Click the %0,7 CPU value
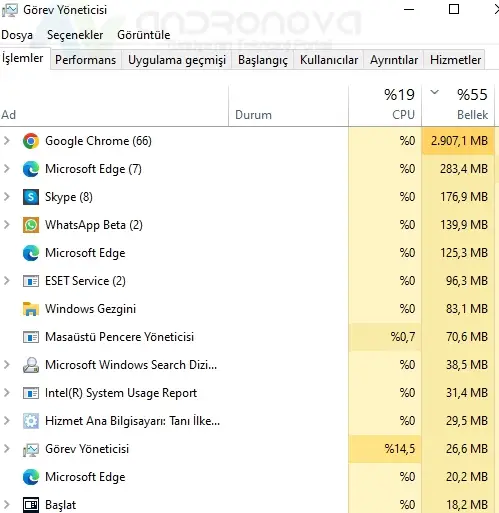Image resolution: width=499 pixels, height=513 pixels. point(403,337)
